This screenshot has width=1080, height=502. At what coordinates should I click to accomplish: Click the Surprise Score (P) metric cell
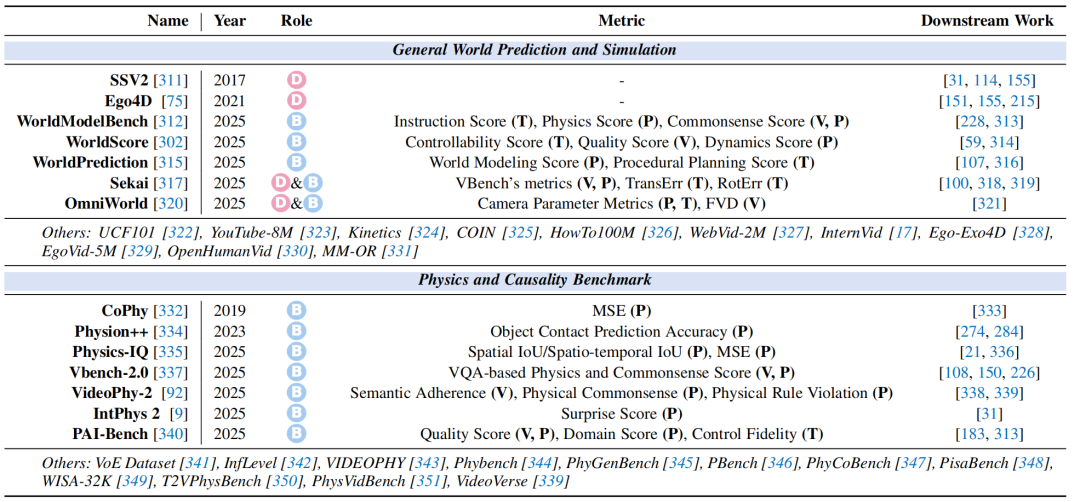[x=621, y=414]
